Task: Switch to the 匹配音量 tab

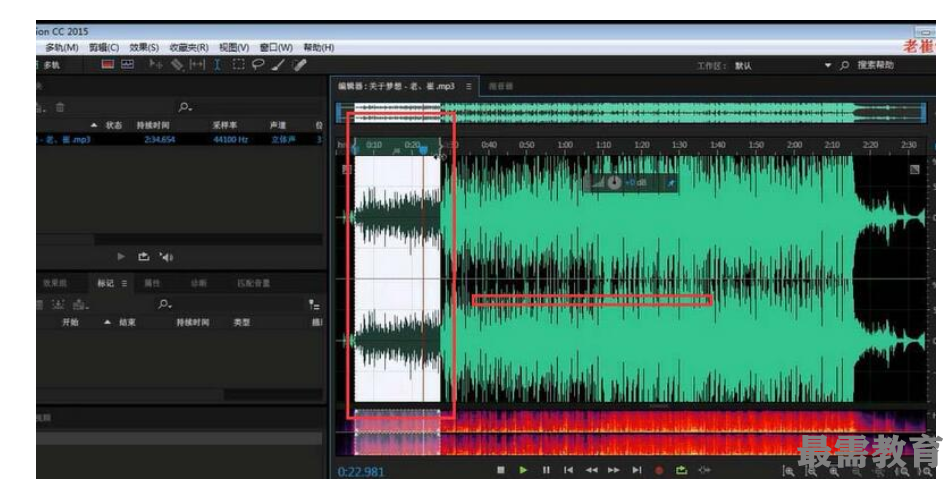Action: pos(252,283)
